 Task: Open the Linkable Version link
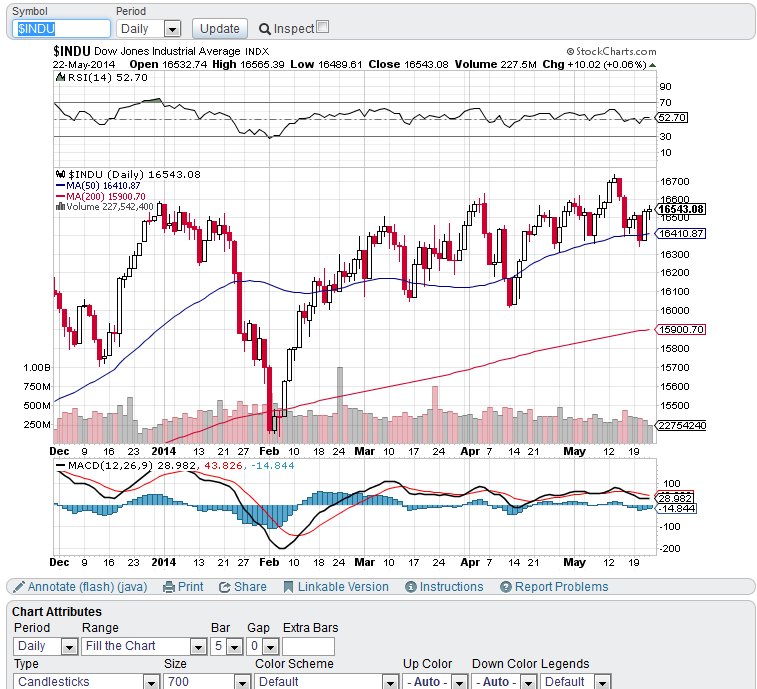343,587
